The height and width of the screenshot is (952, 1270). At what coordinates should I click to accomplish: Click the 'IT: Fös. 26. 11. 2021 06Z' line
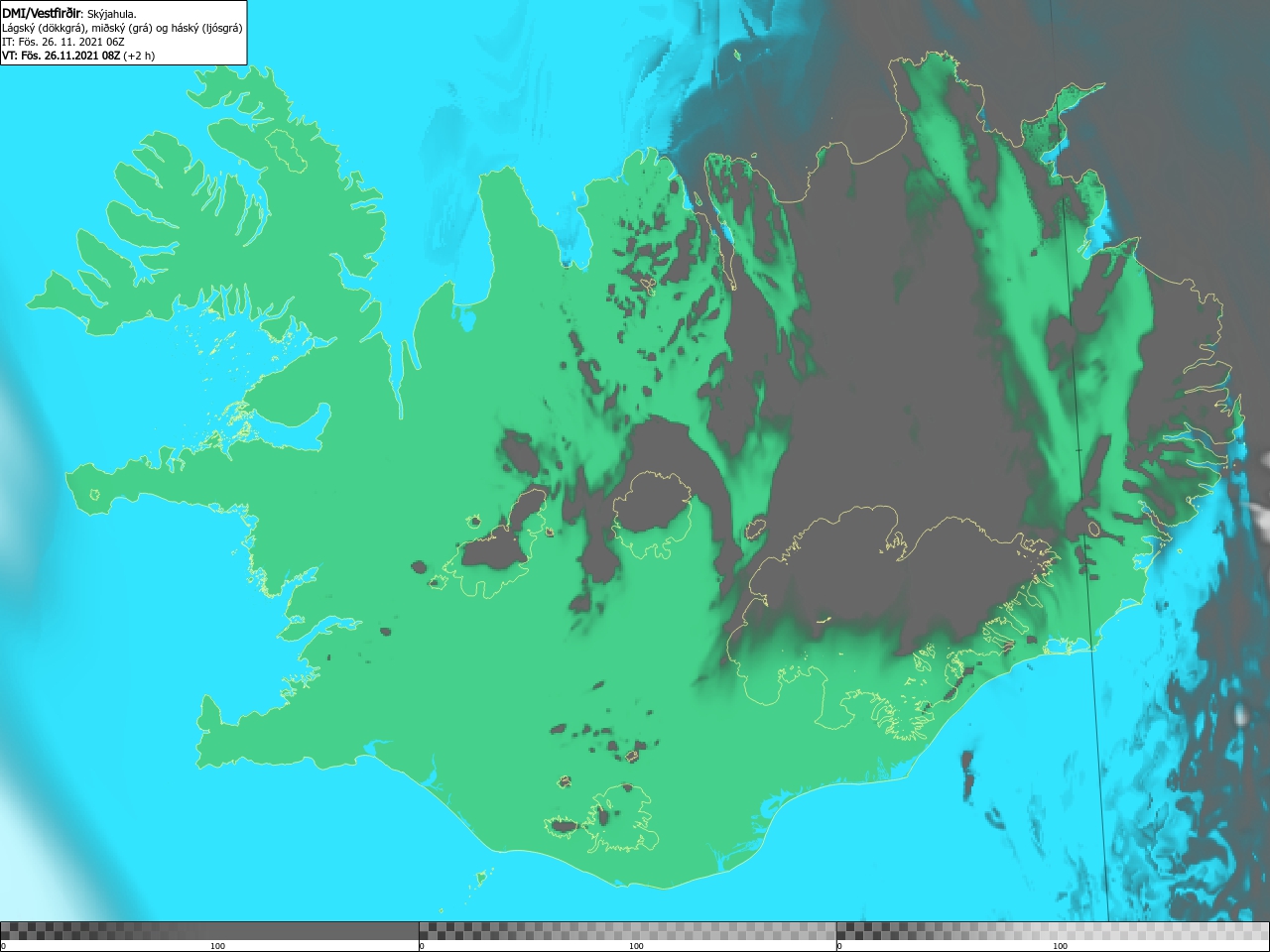(63, 42)
